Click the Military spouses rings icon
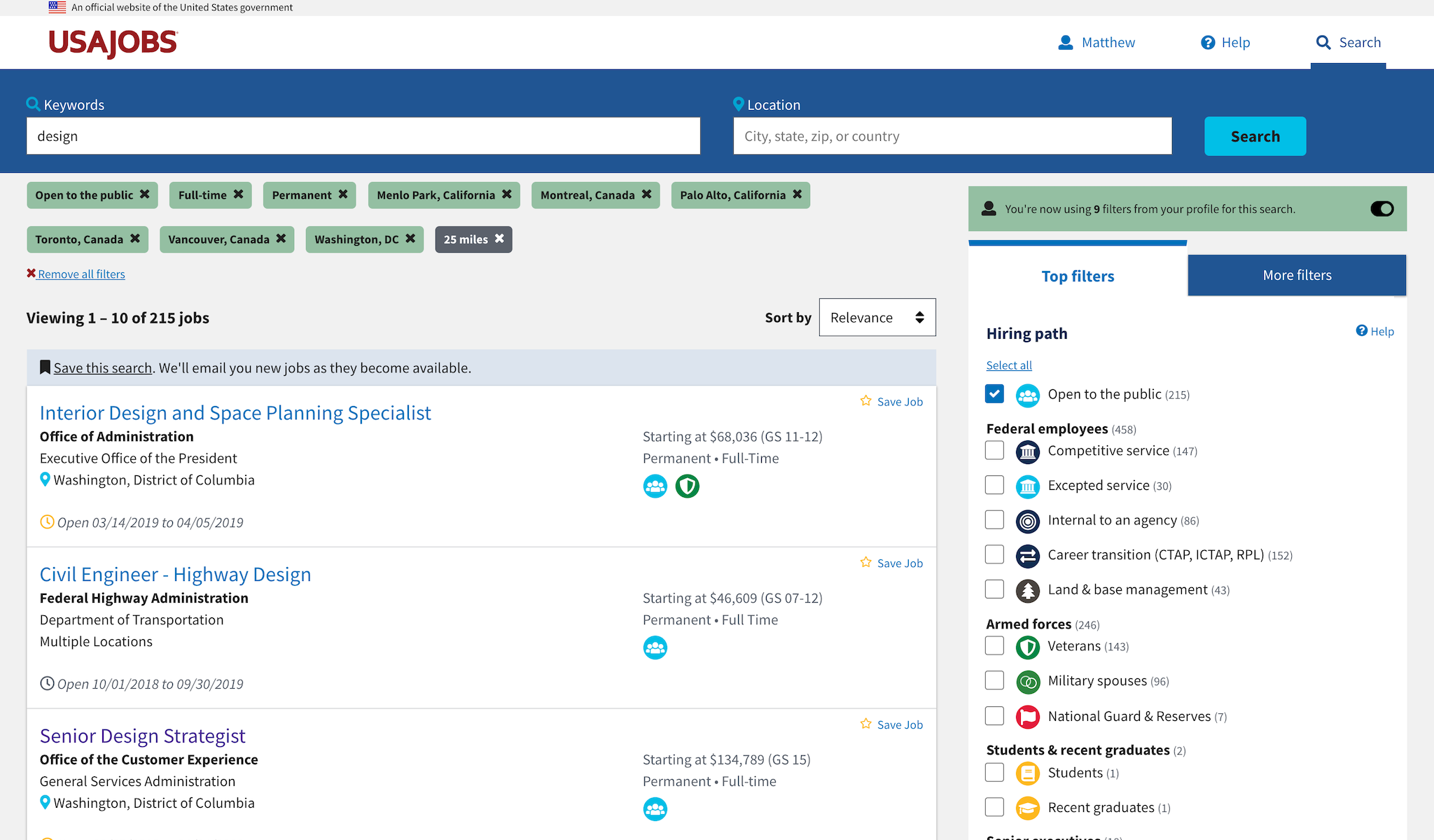Screen dimensions: 1434x840 (1028, 682)
